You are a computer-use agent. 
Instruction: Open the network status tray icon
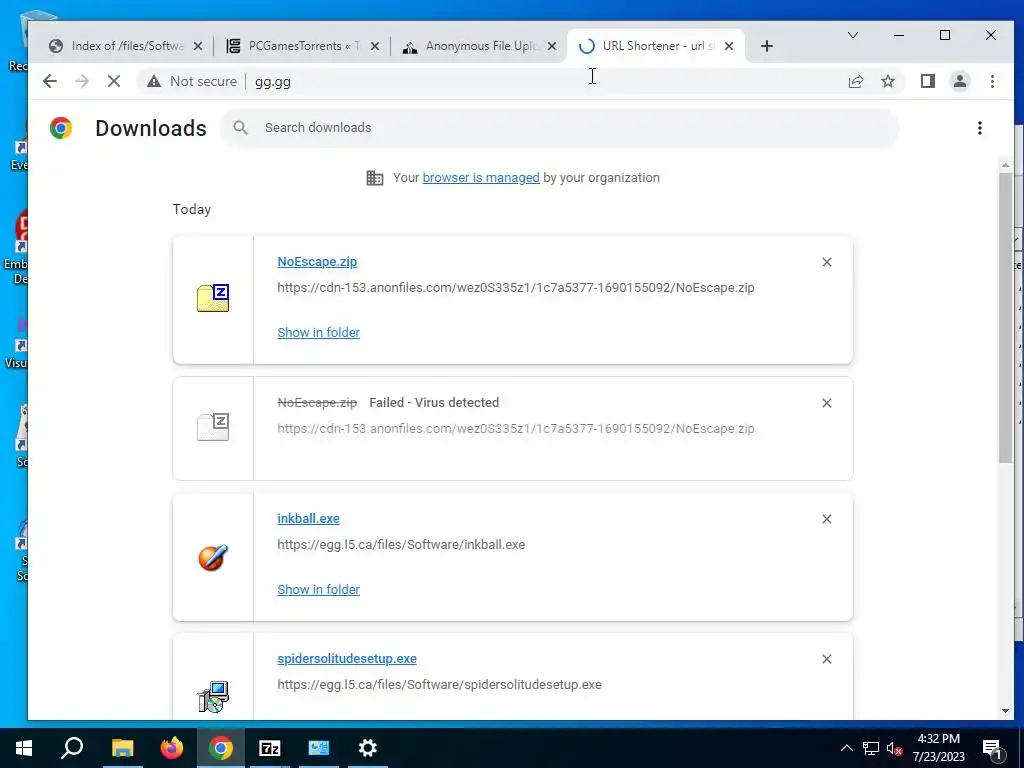871,748
